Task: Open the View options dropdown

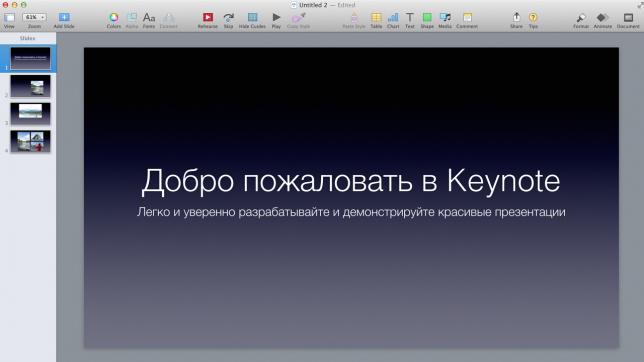Action: [9, 17]
